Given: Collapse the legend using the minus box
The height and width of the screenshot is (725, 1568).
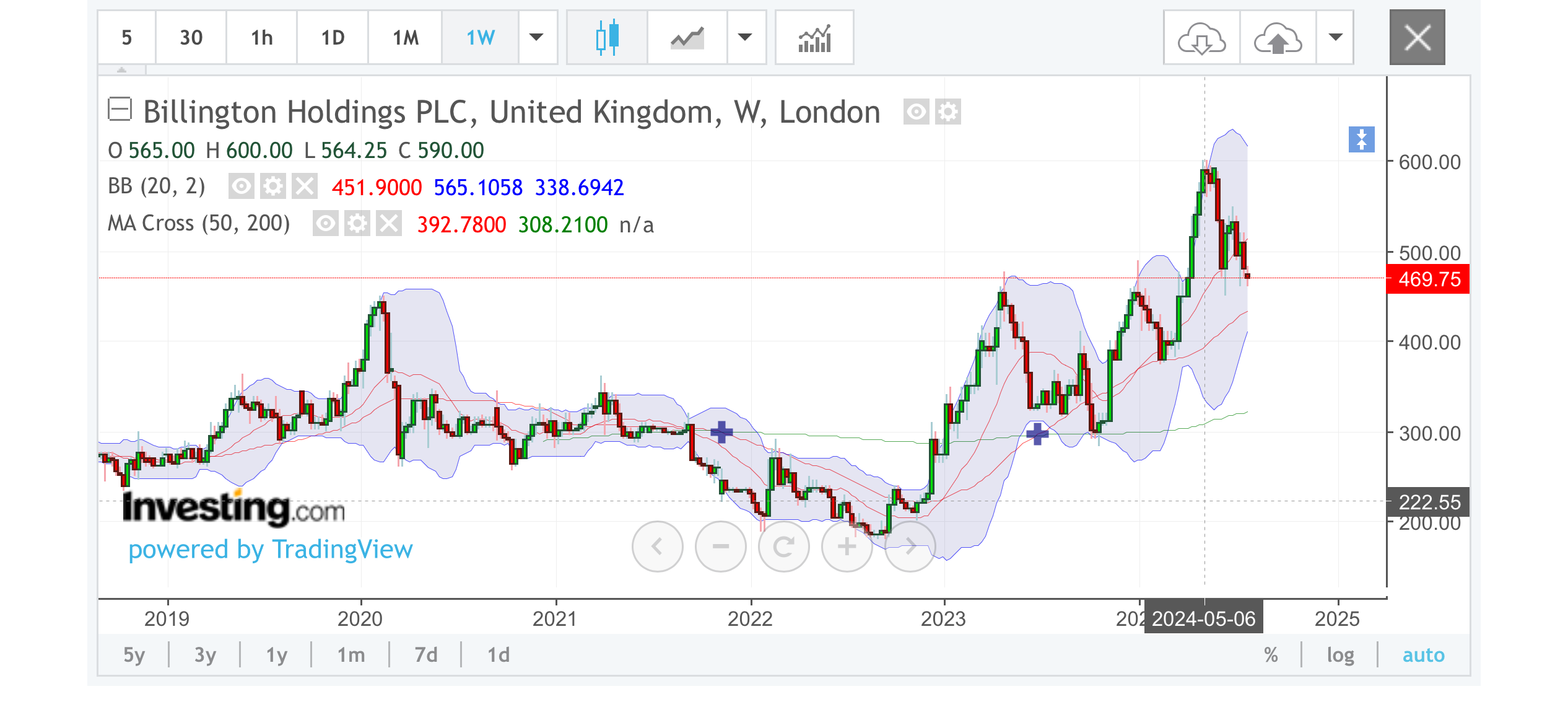Looking at the screenshot, I should (120, 110).
